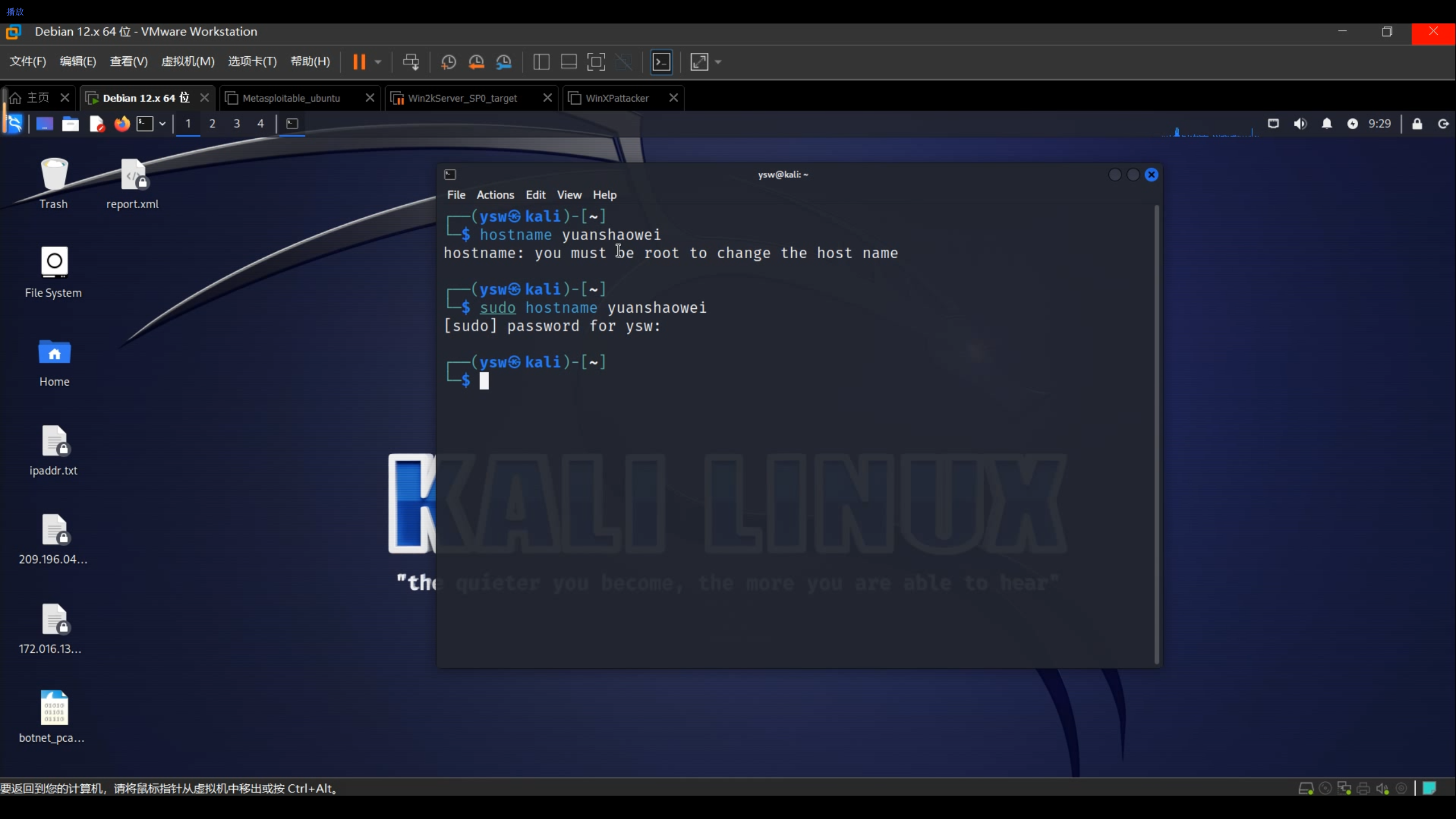Switch to the Metasploitable_ubuntu VM tab
Screen dimensions: 1456x819
pyautogui.click(x=291, y=98)
